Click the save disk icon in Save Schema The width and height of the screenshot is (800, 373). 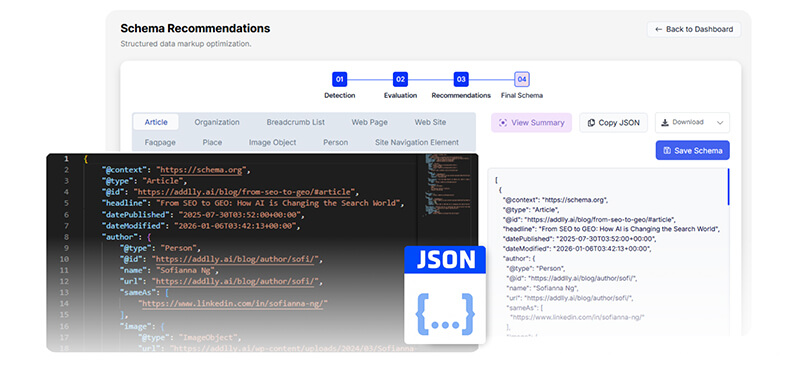coord(667,151)
